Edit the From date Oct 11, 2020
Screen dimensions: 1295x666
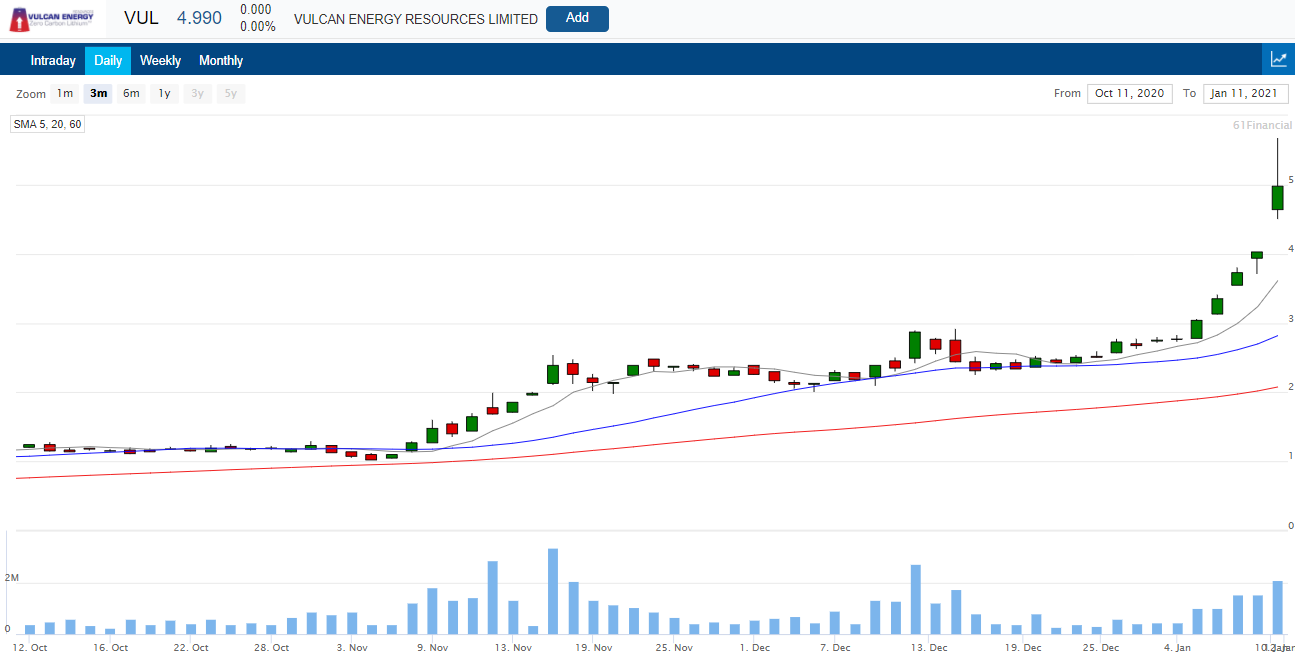click(x=1130, y=93)
